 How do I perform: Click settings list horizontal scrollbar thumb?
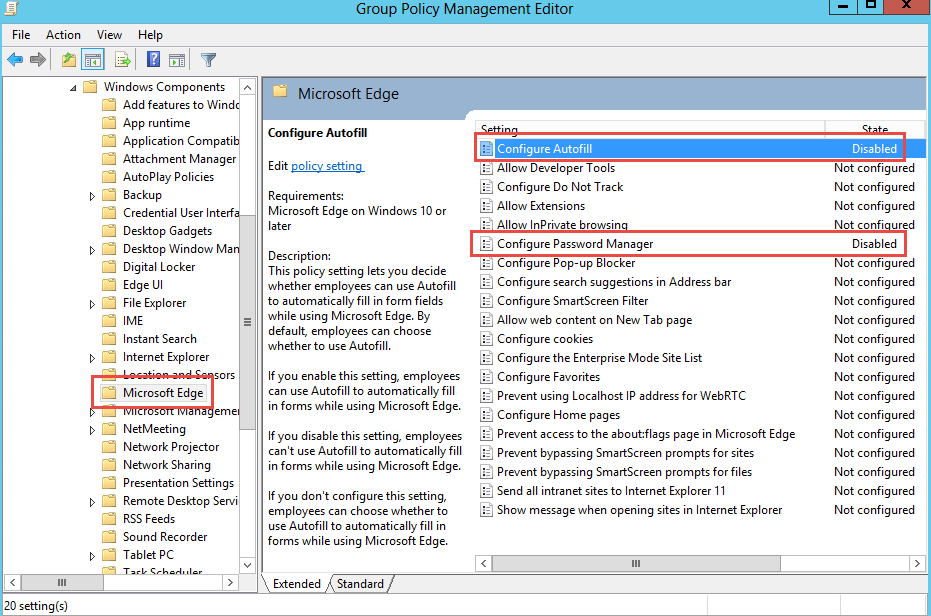point(636,563)
